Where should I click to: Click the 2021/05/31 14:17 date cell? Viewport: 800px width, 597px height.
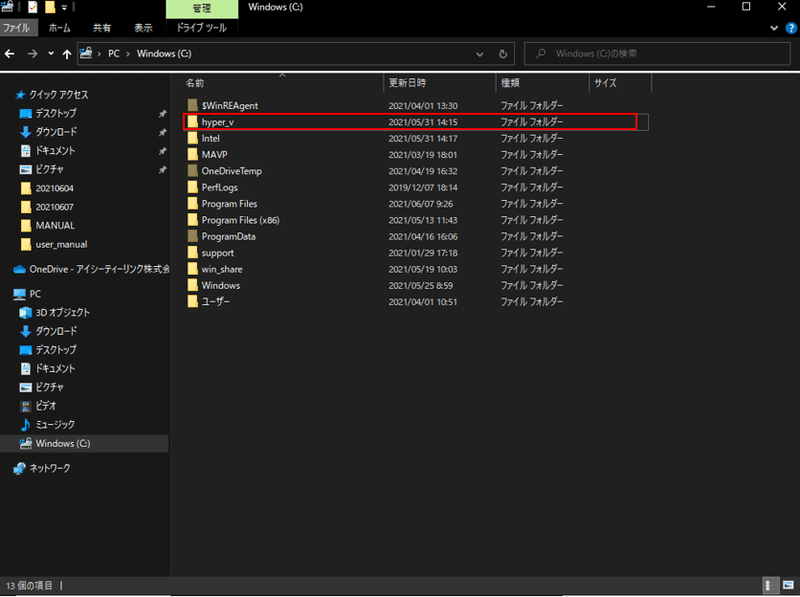423,138
